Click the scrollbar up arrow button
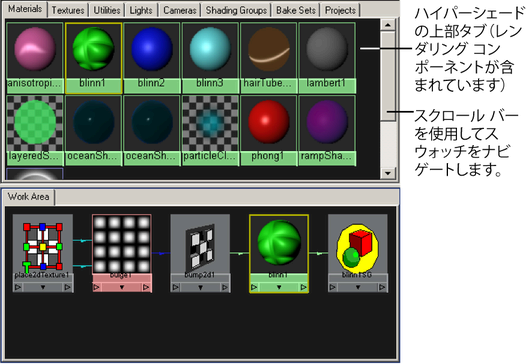 pyautogui.click(x=388, y=25)
